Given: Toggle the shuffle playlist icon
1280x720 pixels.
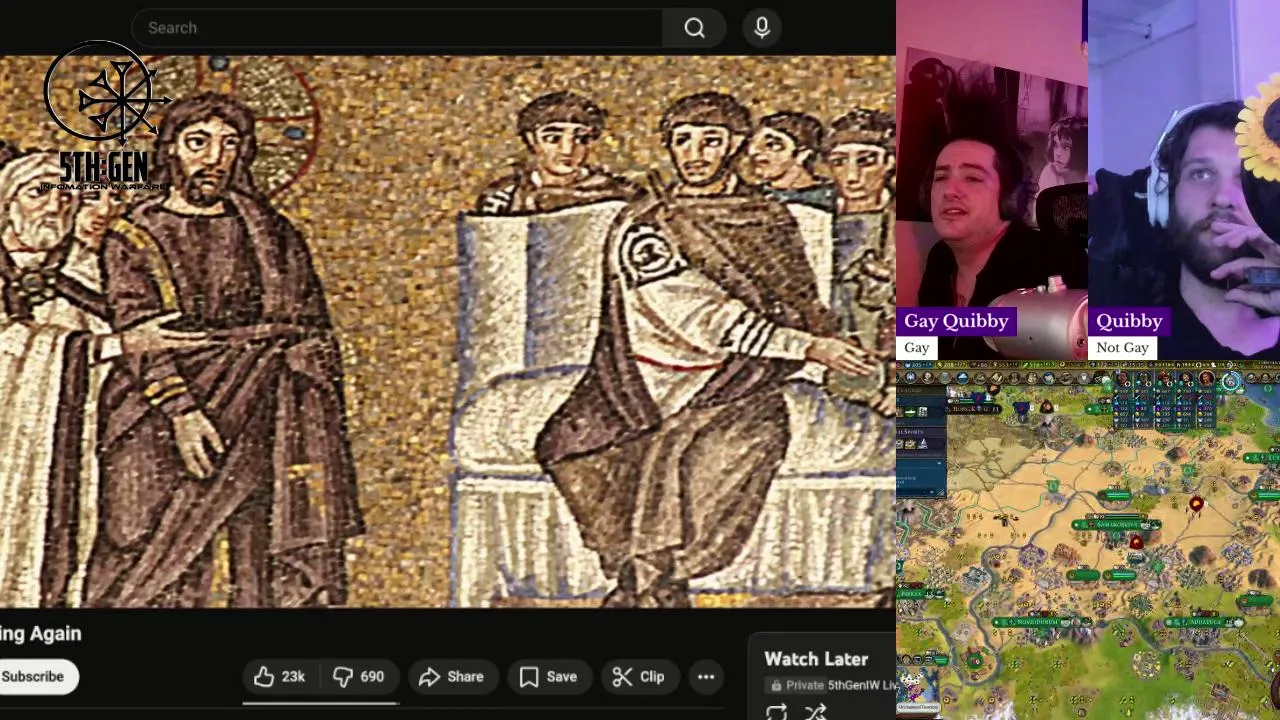Looking at the screenshot, I should pyautogui.click(x=816, y=712).
